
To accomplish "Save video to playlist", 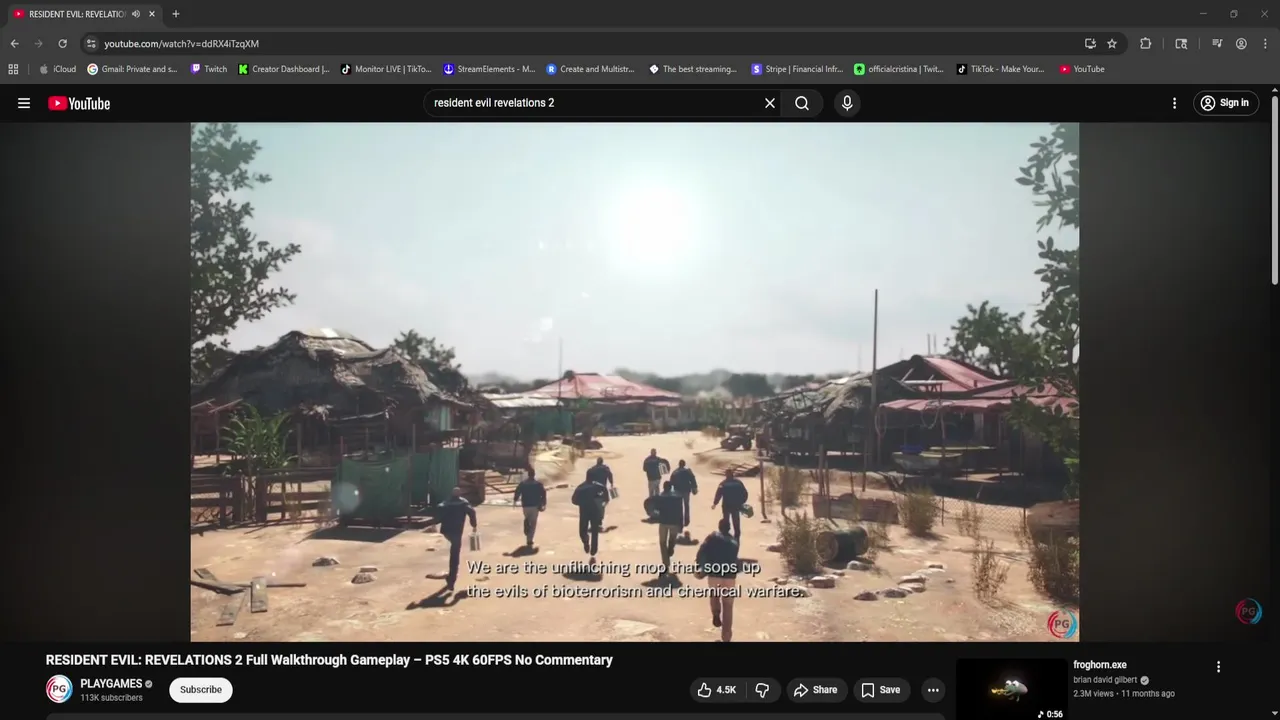I will click(x=881, y=690).
